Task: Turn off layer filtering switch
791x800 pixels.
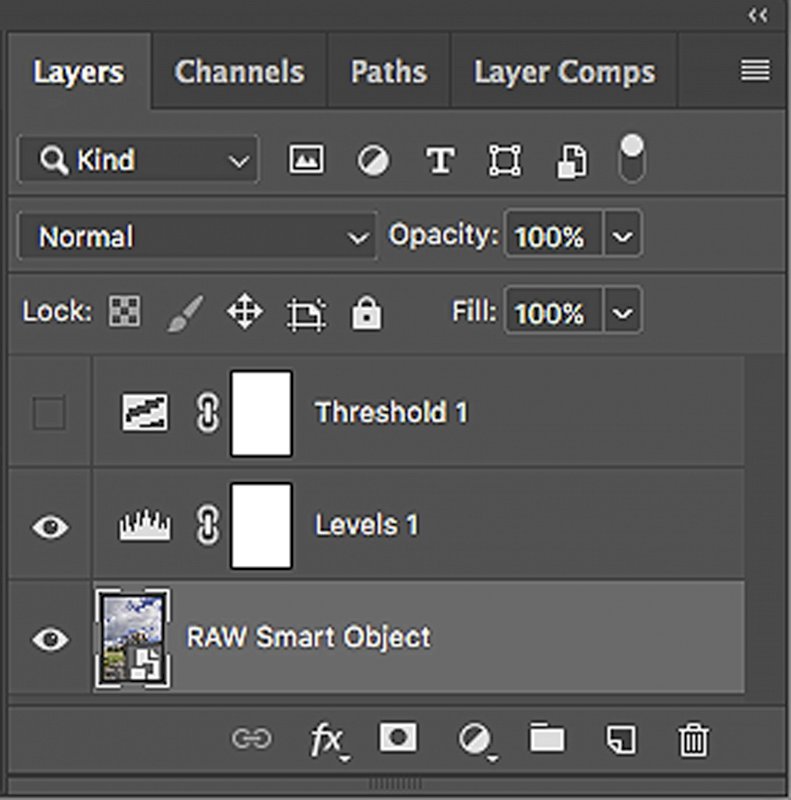Action: pos(632,158)
